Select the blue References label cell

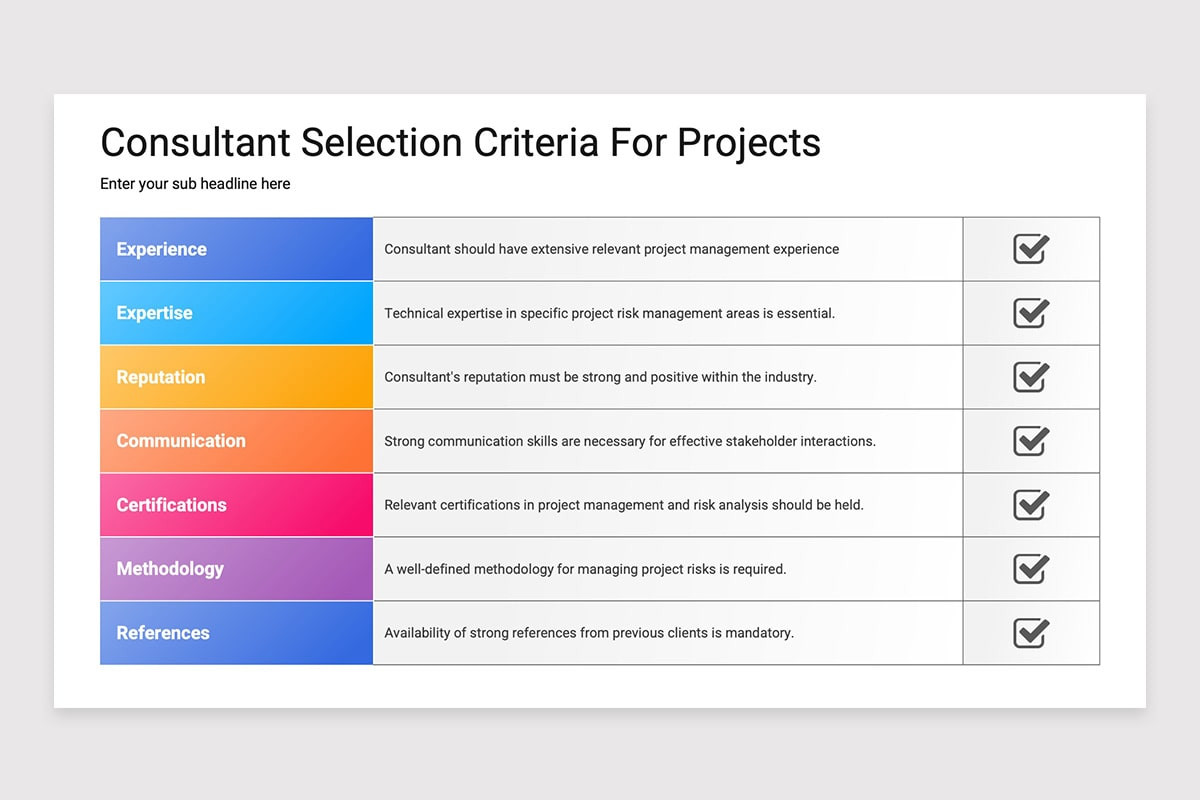[236, 633]
